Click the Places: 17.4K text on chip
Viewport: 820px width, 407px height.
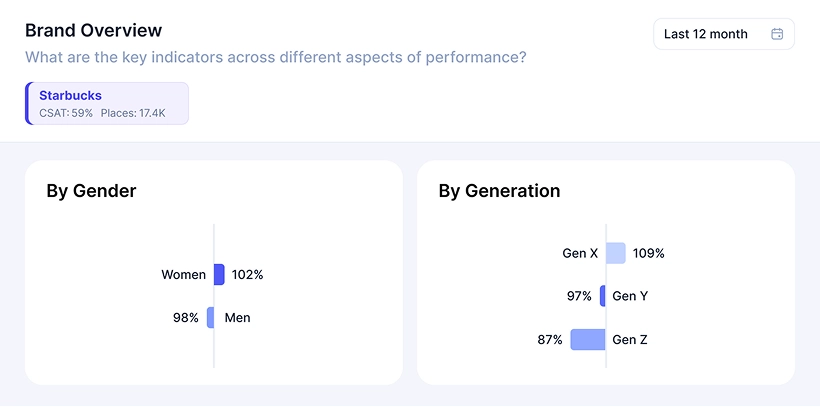[133, 113]
